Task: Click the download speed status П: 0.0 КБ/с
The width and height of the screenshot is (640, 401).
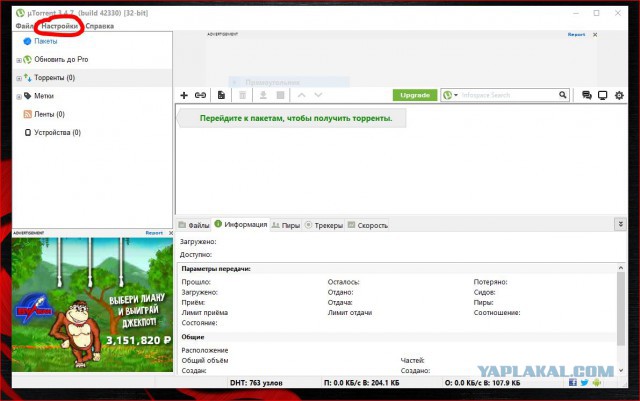Action: [361, 383]
